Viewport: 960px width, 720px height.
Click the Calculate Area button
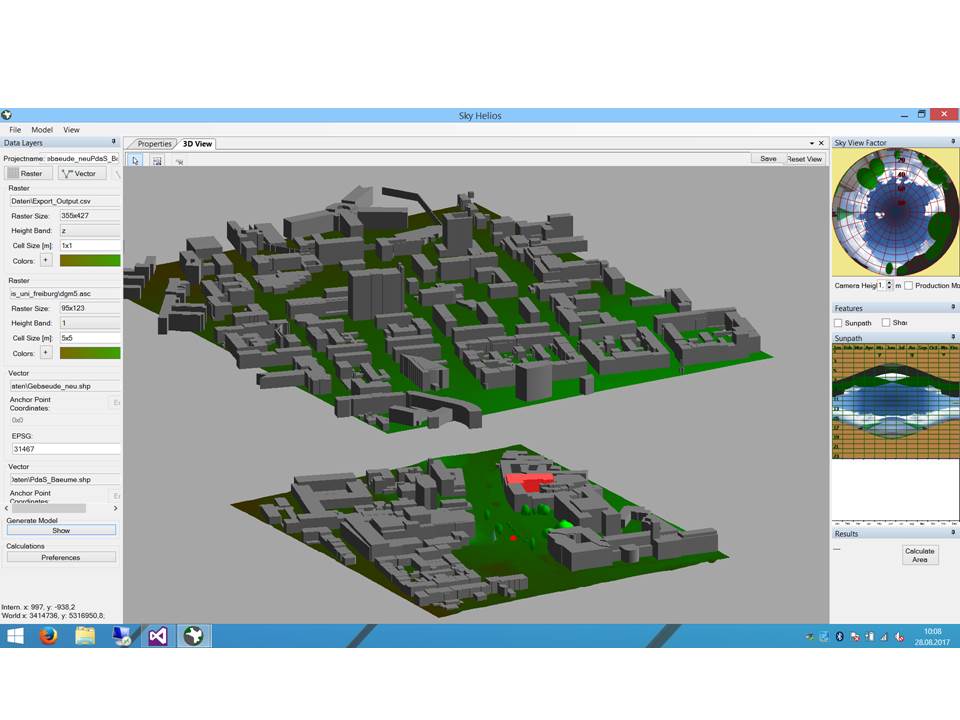pos(919,555)
